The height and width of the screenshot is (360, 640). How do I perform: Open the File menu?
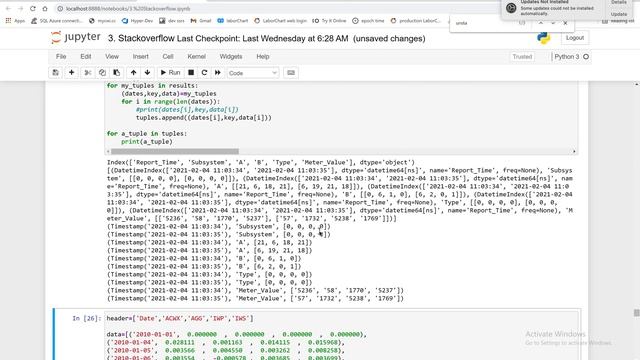pyautogui.click(x=61, y=57)
